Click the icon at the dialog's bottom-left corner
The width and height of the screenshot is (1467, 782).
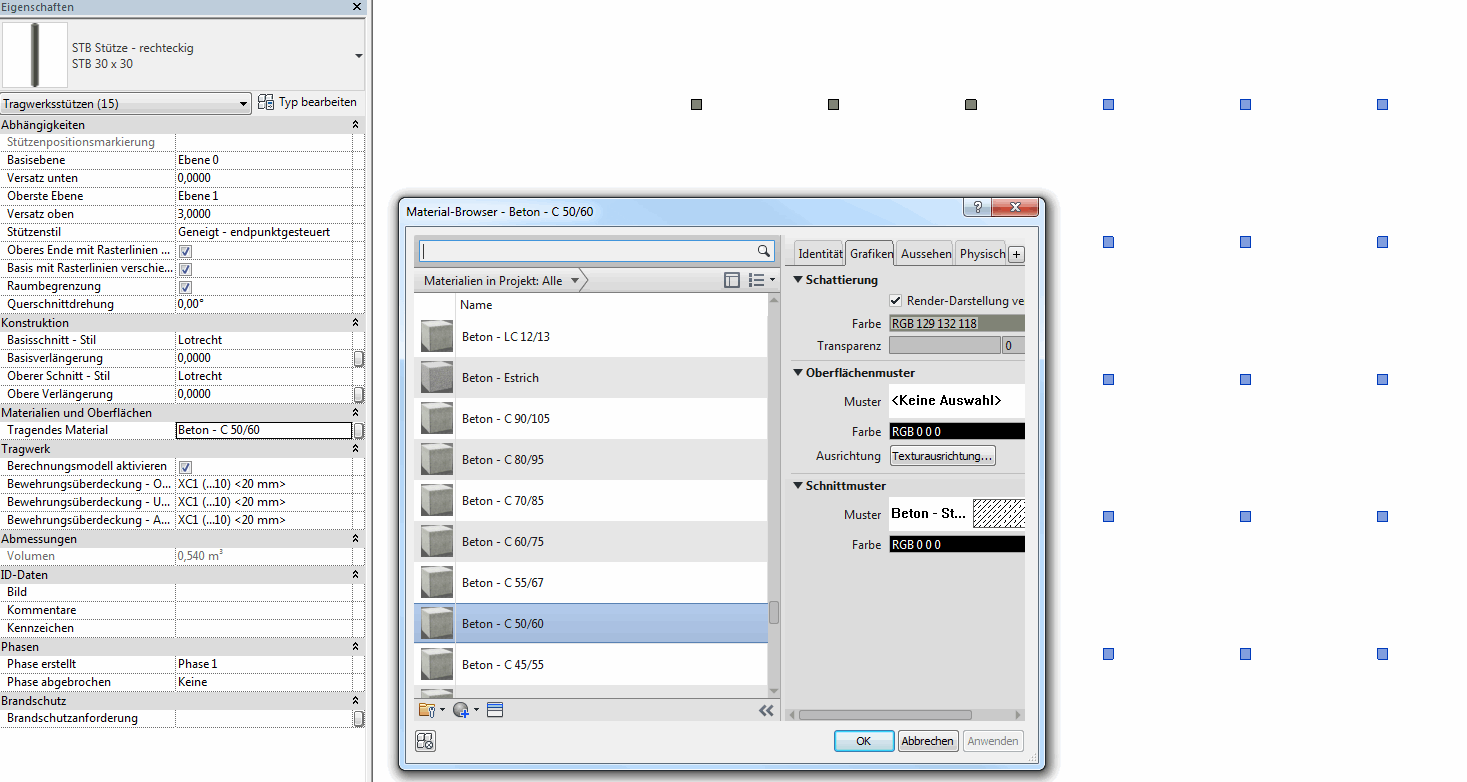tap(425, 741)
